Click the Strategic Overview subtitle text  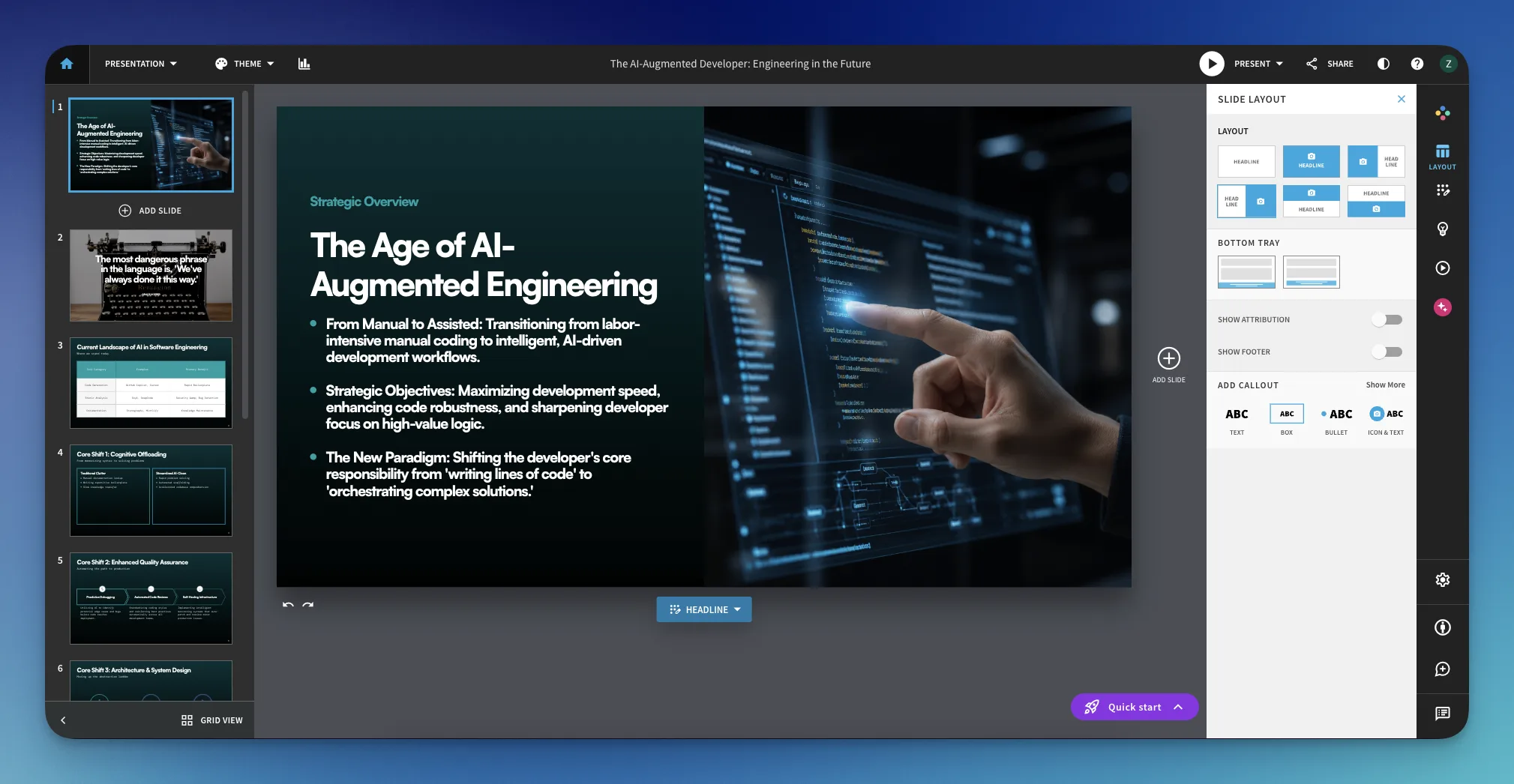click(x=364, y=202)
